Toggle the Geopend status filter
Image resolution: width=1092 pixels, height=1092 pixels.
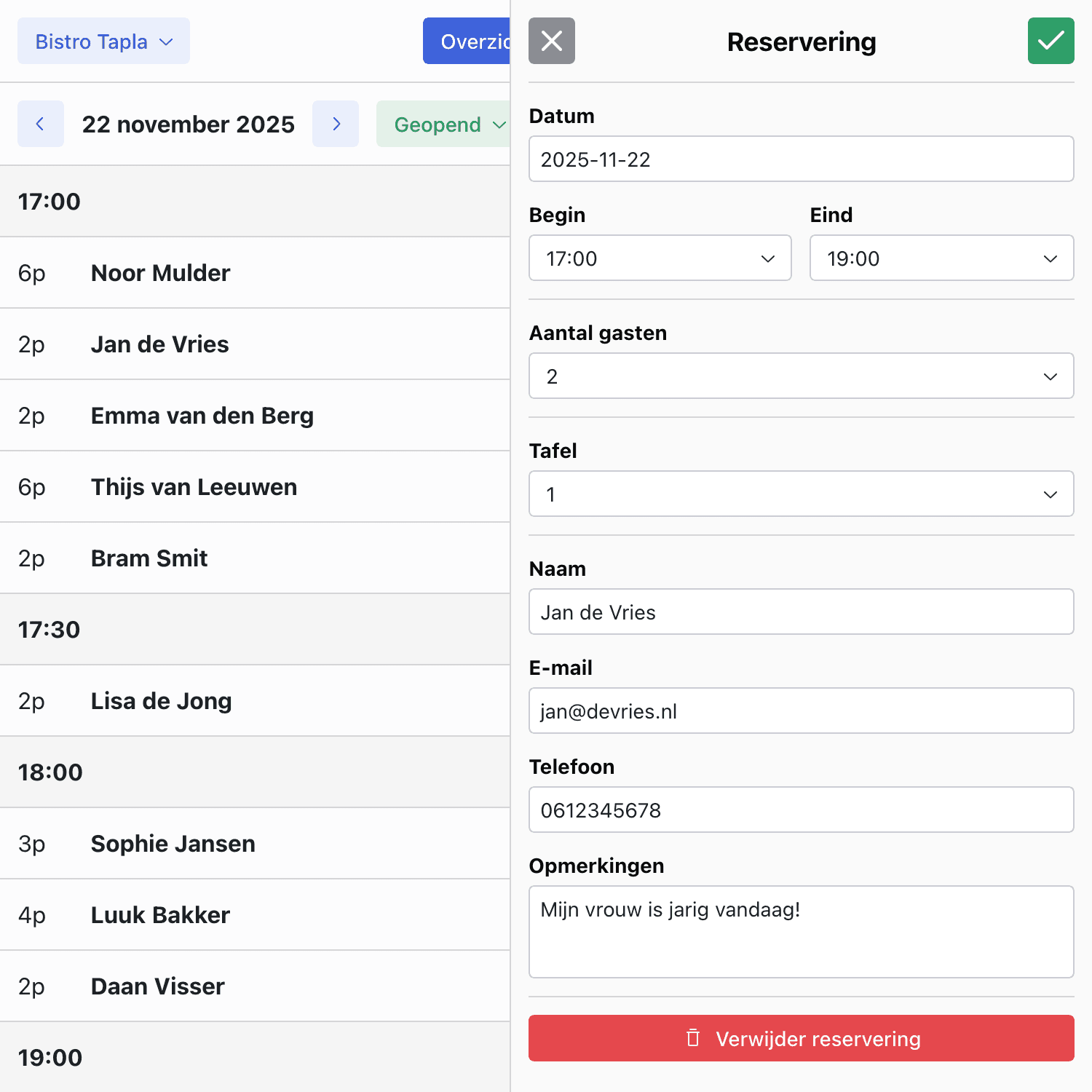(x=443, y=125)
